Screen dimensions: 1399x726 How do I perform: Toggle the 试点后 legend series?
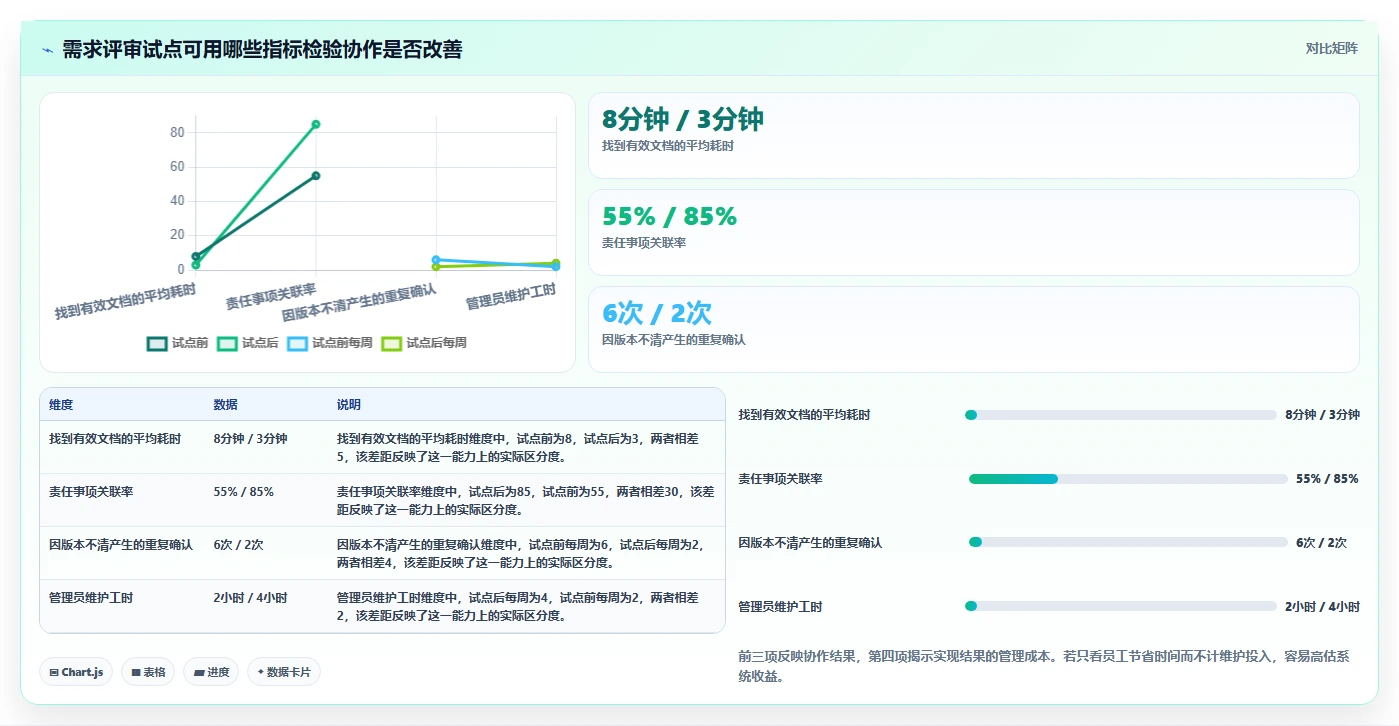(247, 343)
